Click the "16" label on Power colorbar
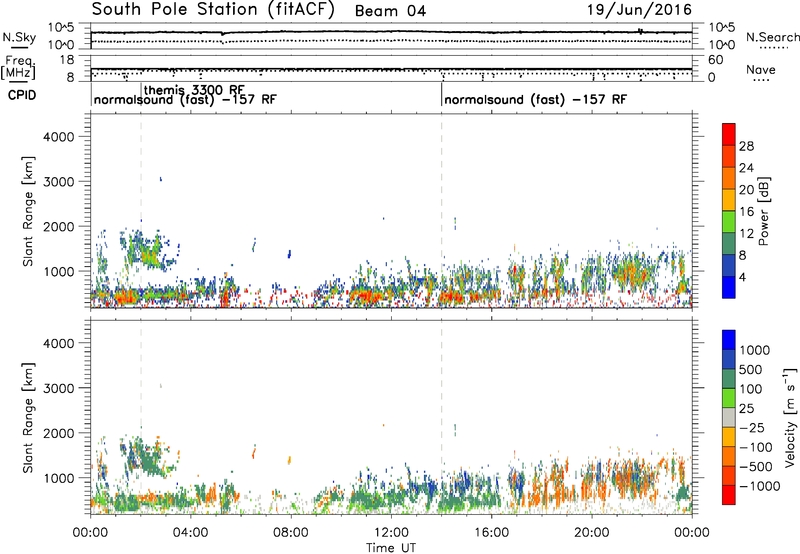 (x=746, y=212)
